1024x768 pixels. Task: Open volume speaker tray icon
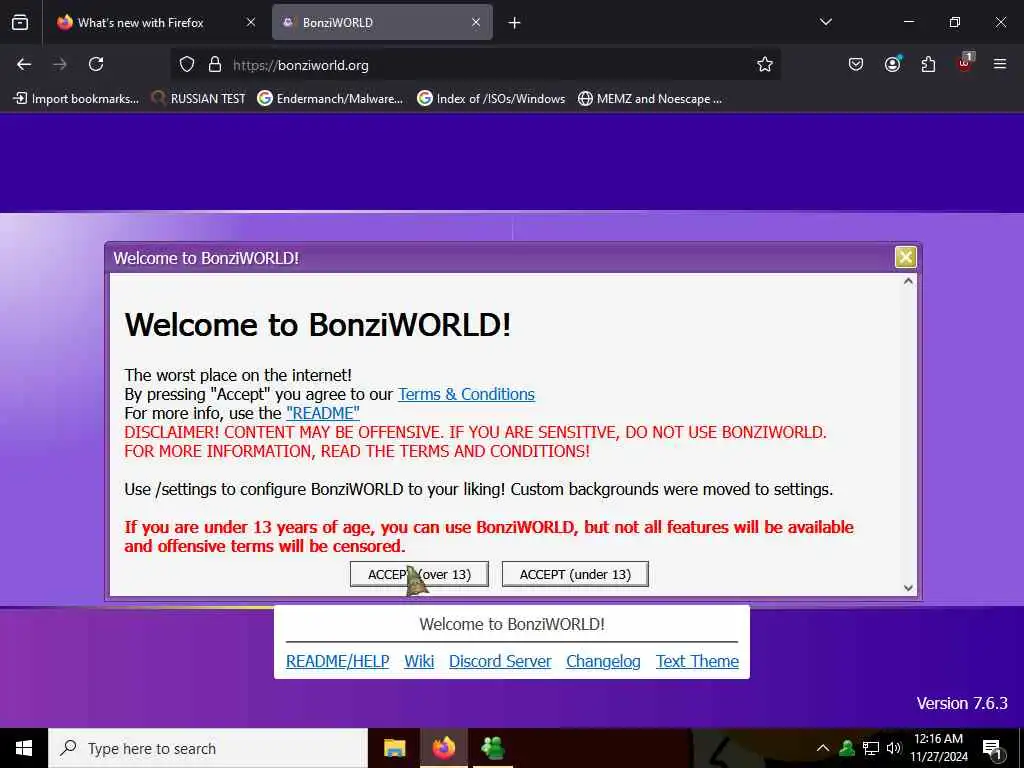894,748
